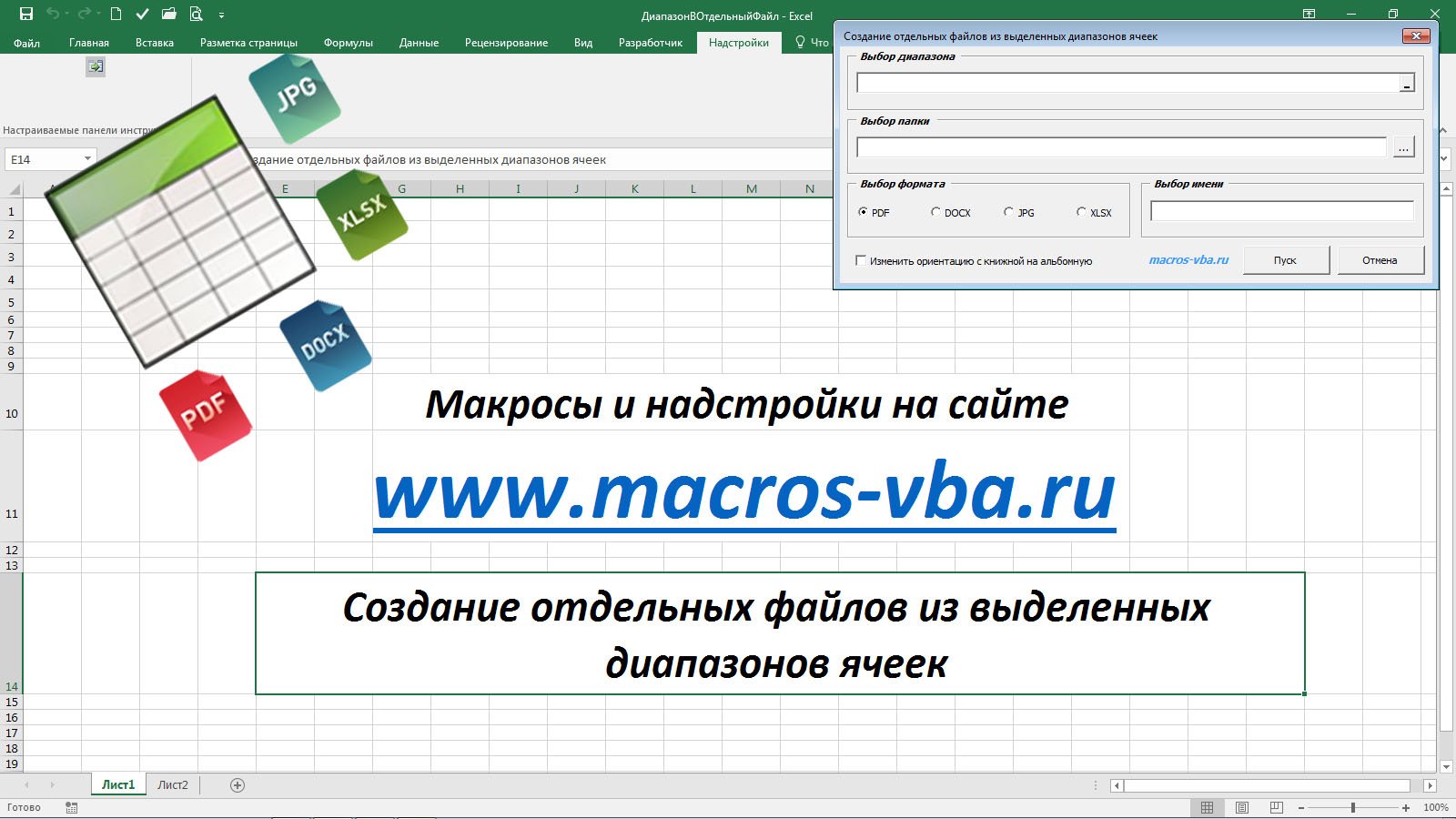Zoom in using the status bar plus control
The image size is (1456, 819).
(x=1406, y=807)
